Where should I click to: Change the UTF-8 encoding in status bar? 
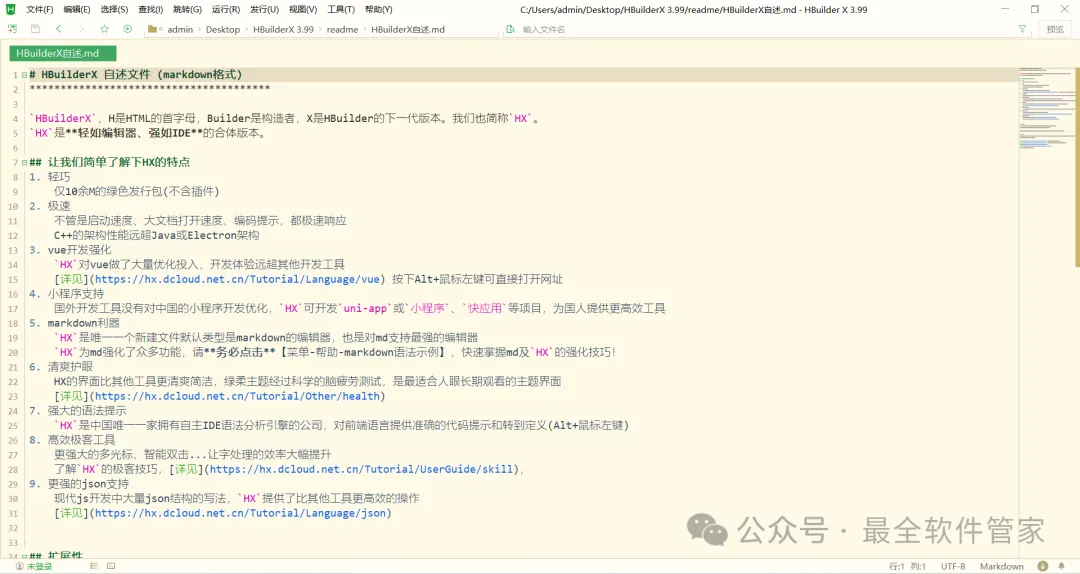[953, 566]
